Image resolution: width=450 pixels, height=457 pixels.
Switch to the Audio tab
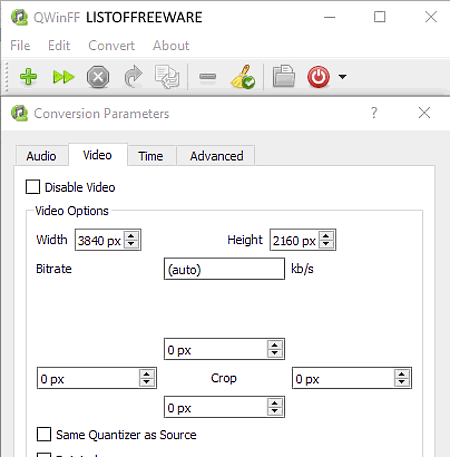(x=42, y=156)
